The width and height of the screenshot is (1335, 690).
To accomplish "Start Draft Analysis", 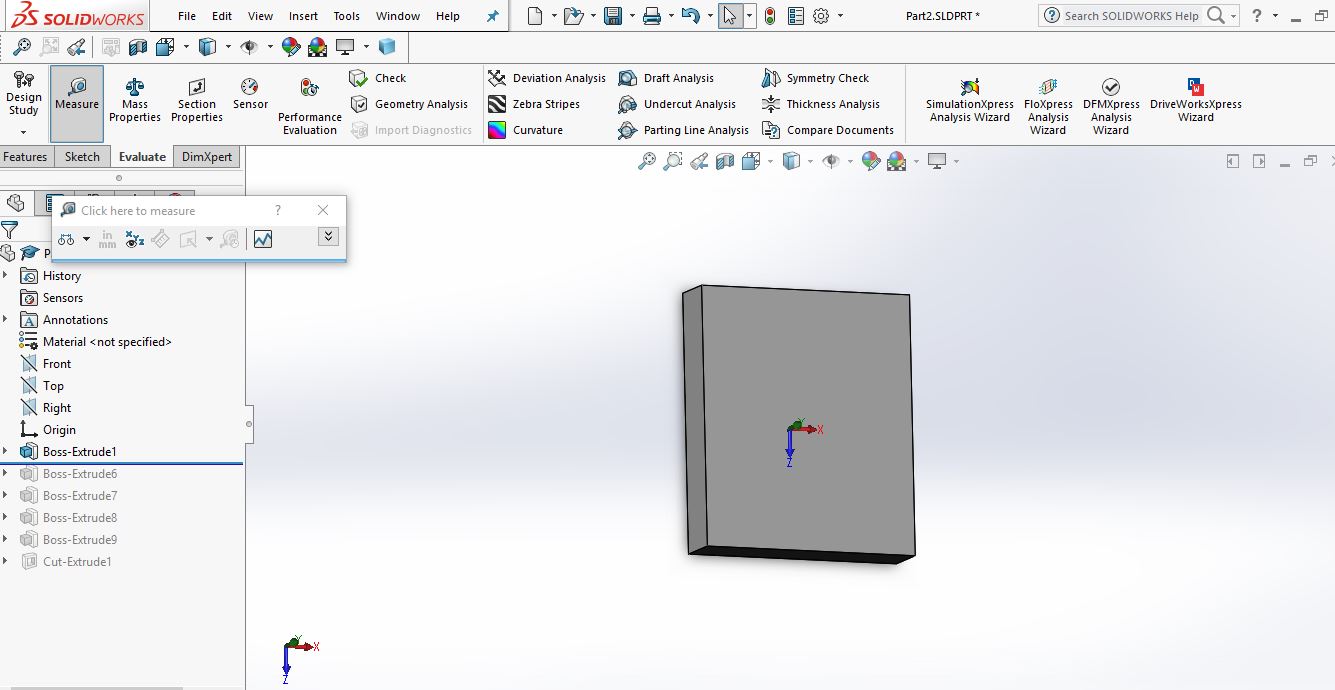I will pyautogui.click(x=666, y=78).
